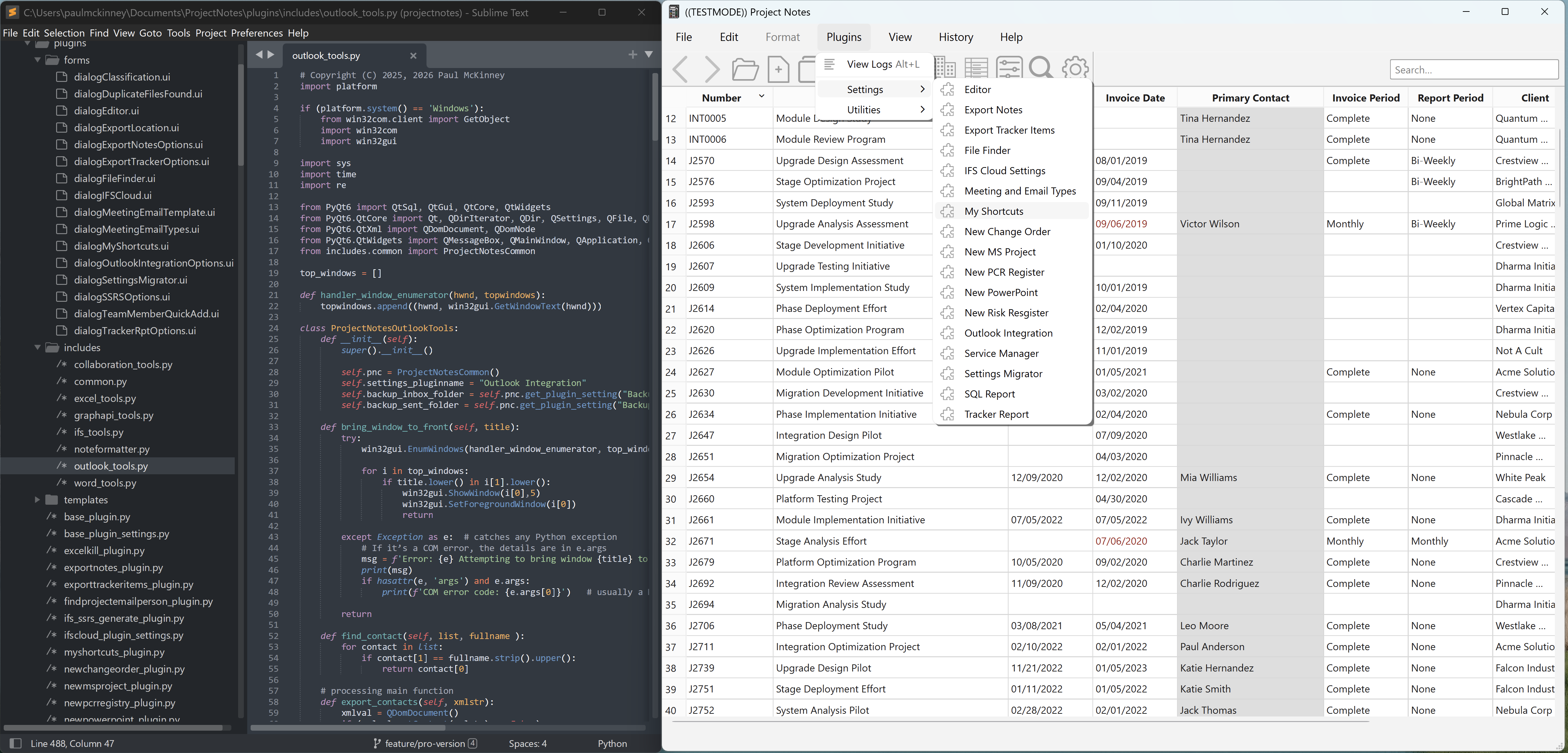Select New Change Order menu entry

(1012, 232)
